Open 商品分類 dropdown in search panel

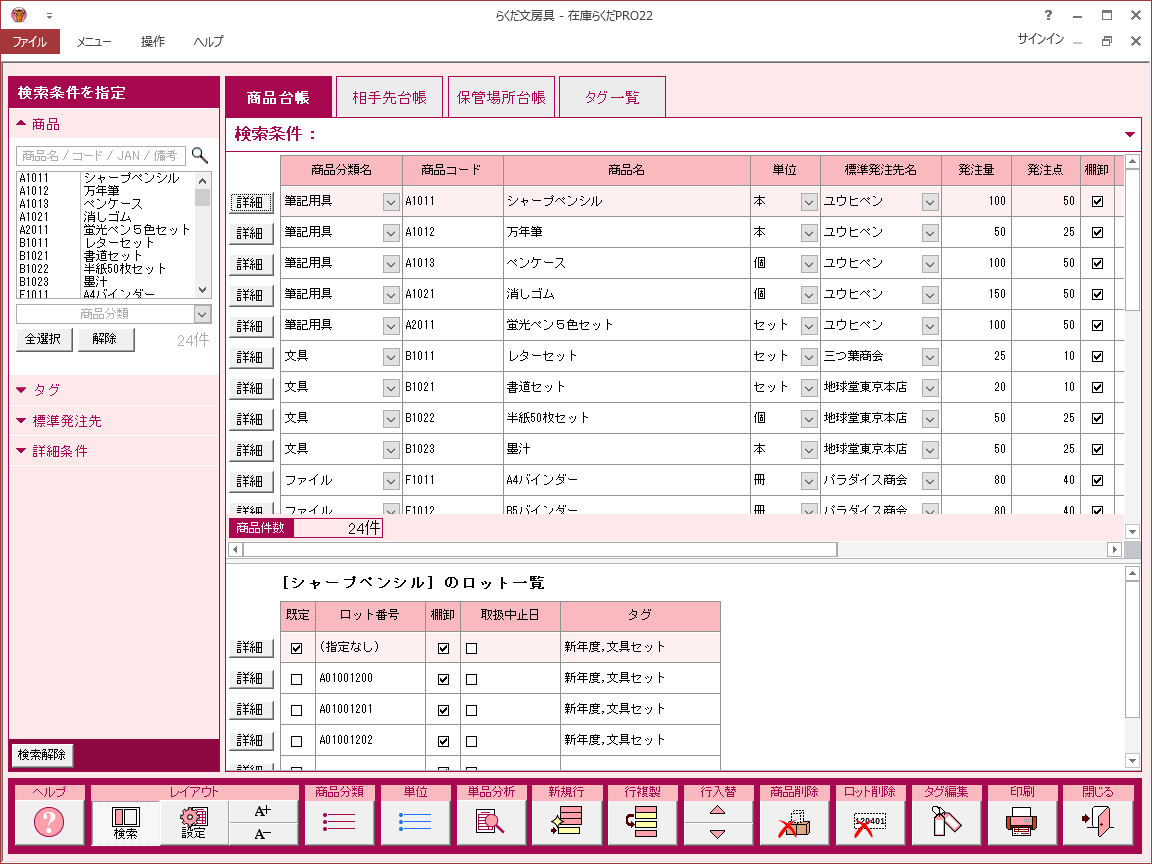click(202, 314)
